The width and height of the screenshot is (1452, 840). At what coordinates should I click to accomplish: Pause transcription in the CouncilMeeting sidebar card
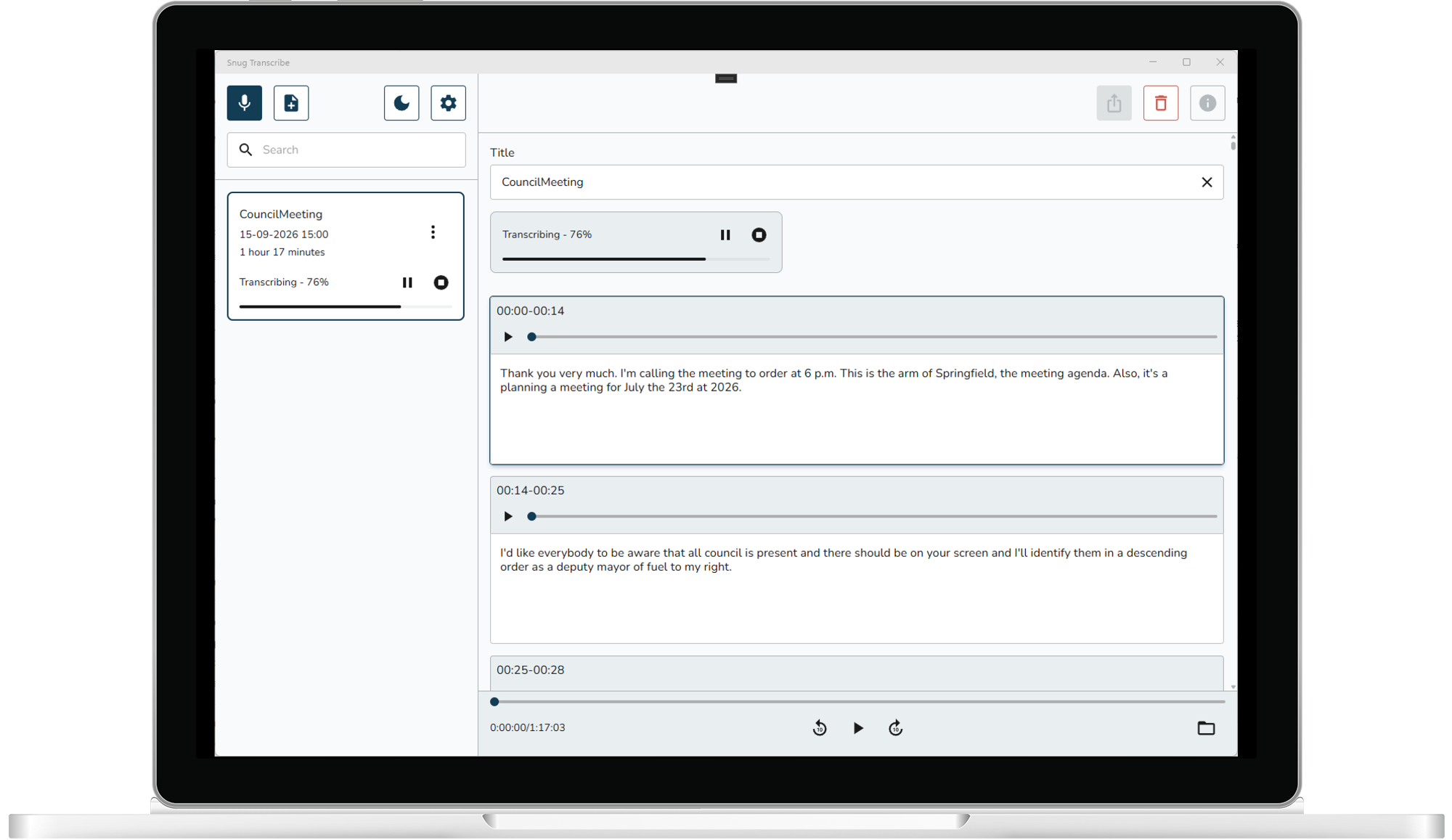pyautogui.click(x=407, y=282)
